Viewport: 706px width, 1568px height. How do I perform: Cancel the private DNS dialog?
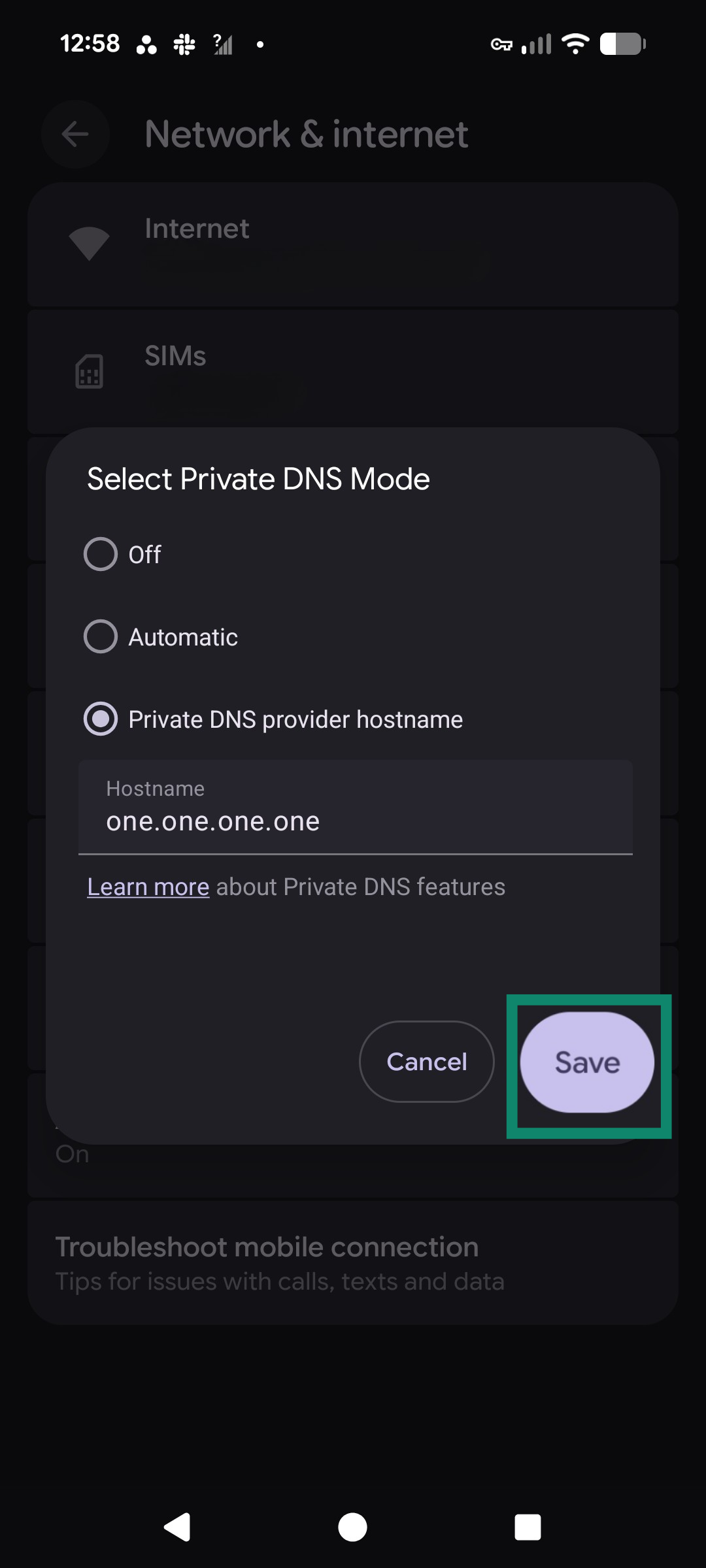[x=426, y=1061]
